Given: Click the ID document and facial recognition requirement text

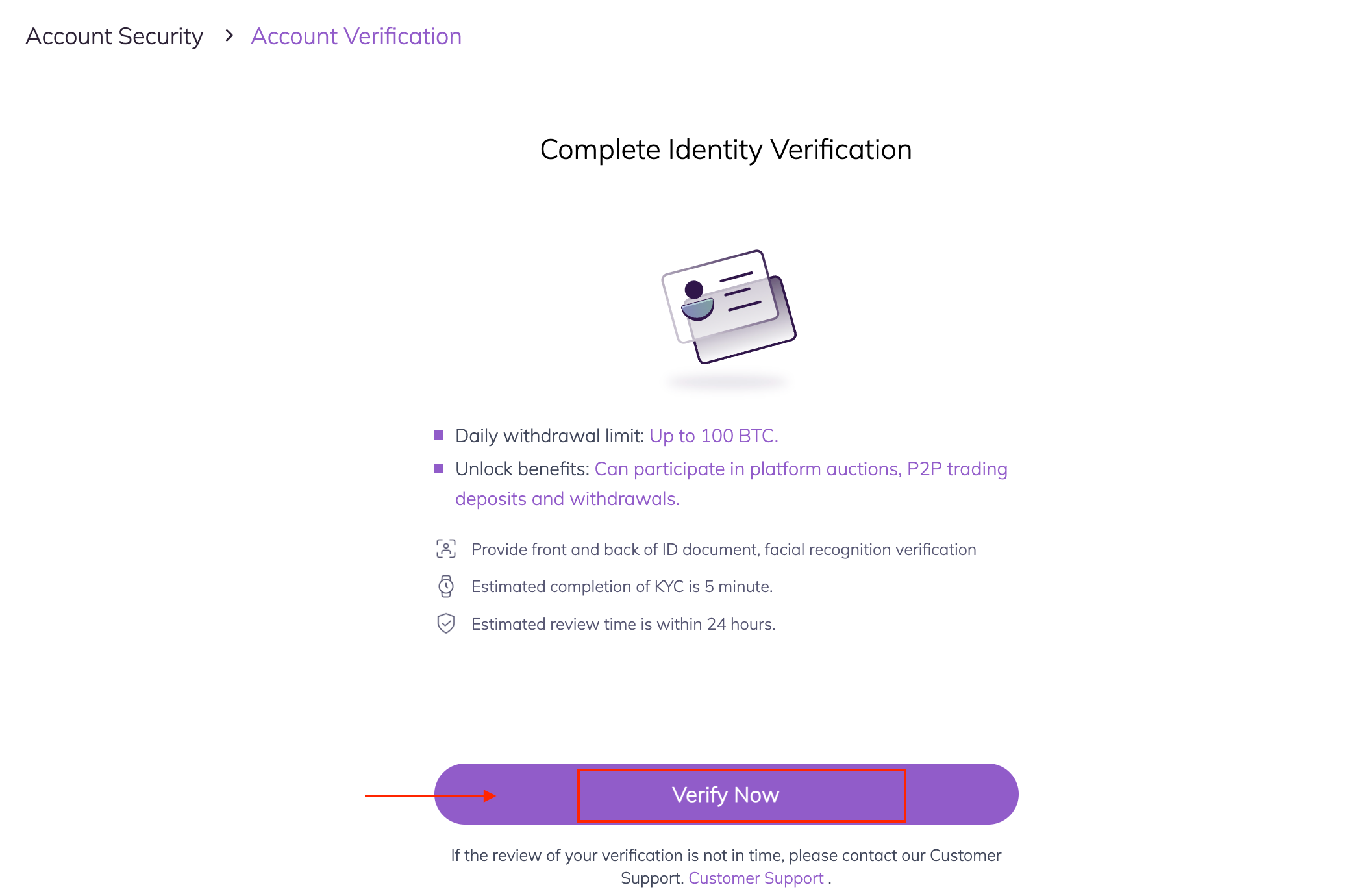Looking at the screenshot, I should click(723, 550).
